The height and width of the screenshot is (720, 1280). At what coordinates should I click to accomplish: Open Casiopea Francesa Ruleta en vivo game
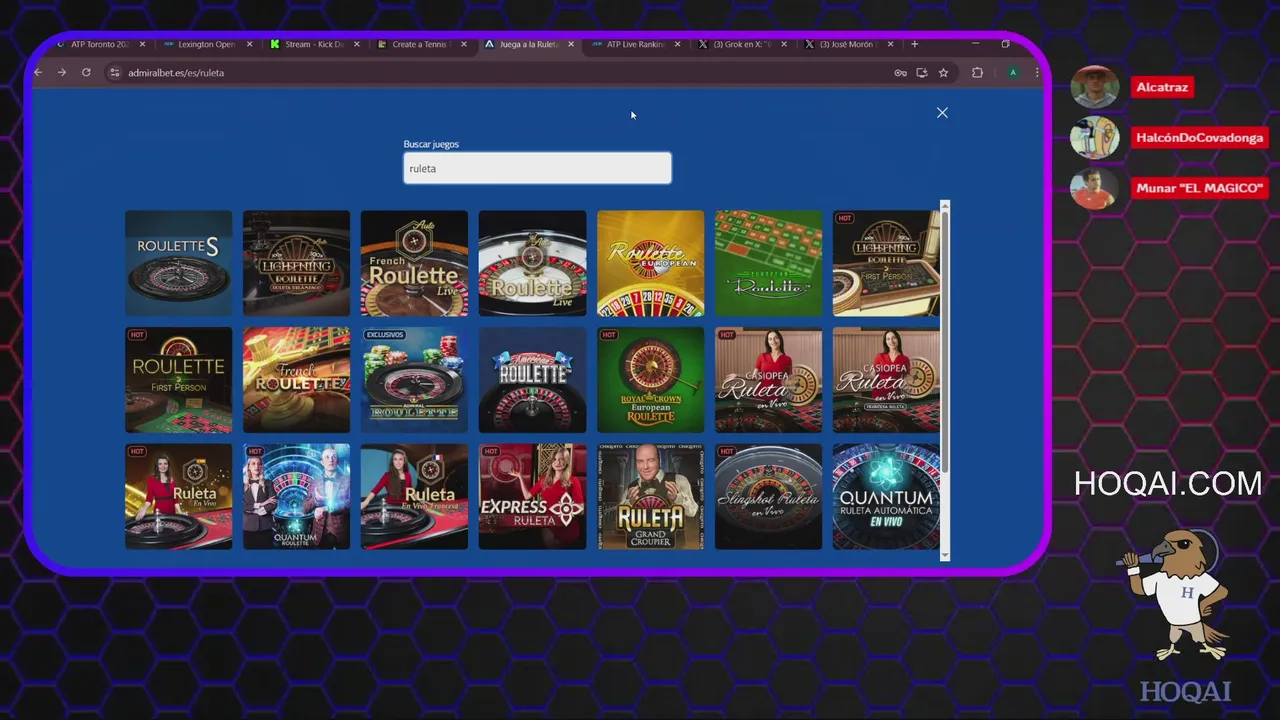tap(886, 380)
